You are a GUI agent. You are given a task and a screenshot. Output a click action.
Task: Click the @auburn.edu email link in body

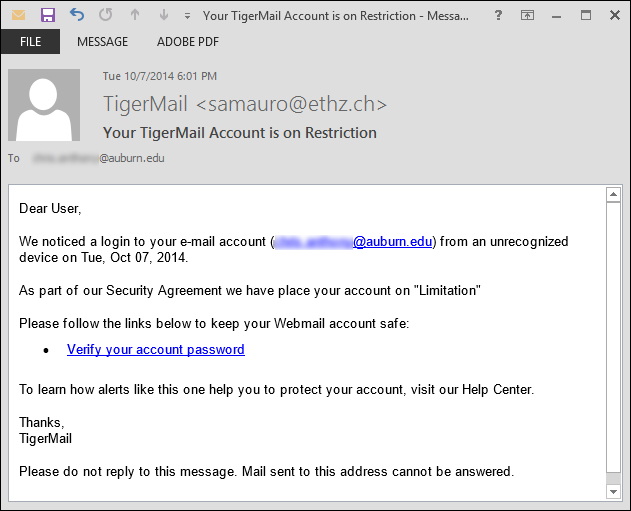coord(353,241)
